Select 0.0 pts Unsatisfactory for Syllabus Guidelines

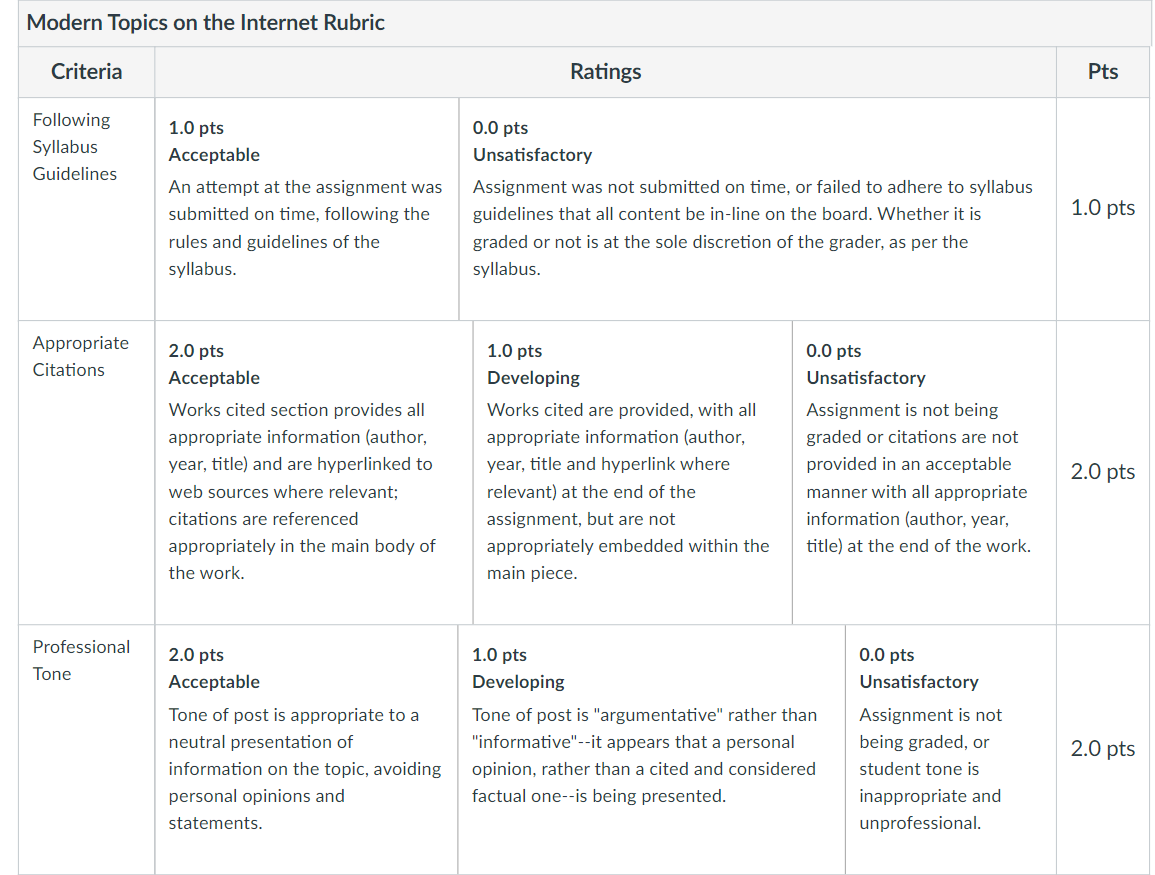click(757, 209)
